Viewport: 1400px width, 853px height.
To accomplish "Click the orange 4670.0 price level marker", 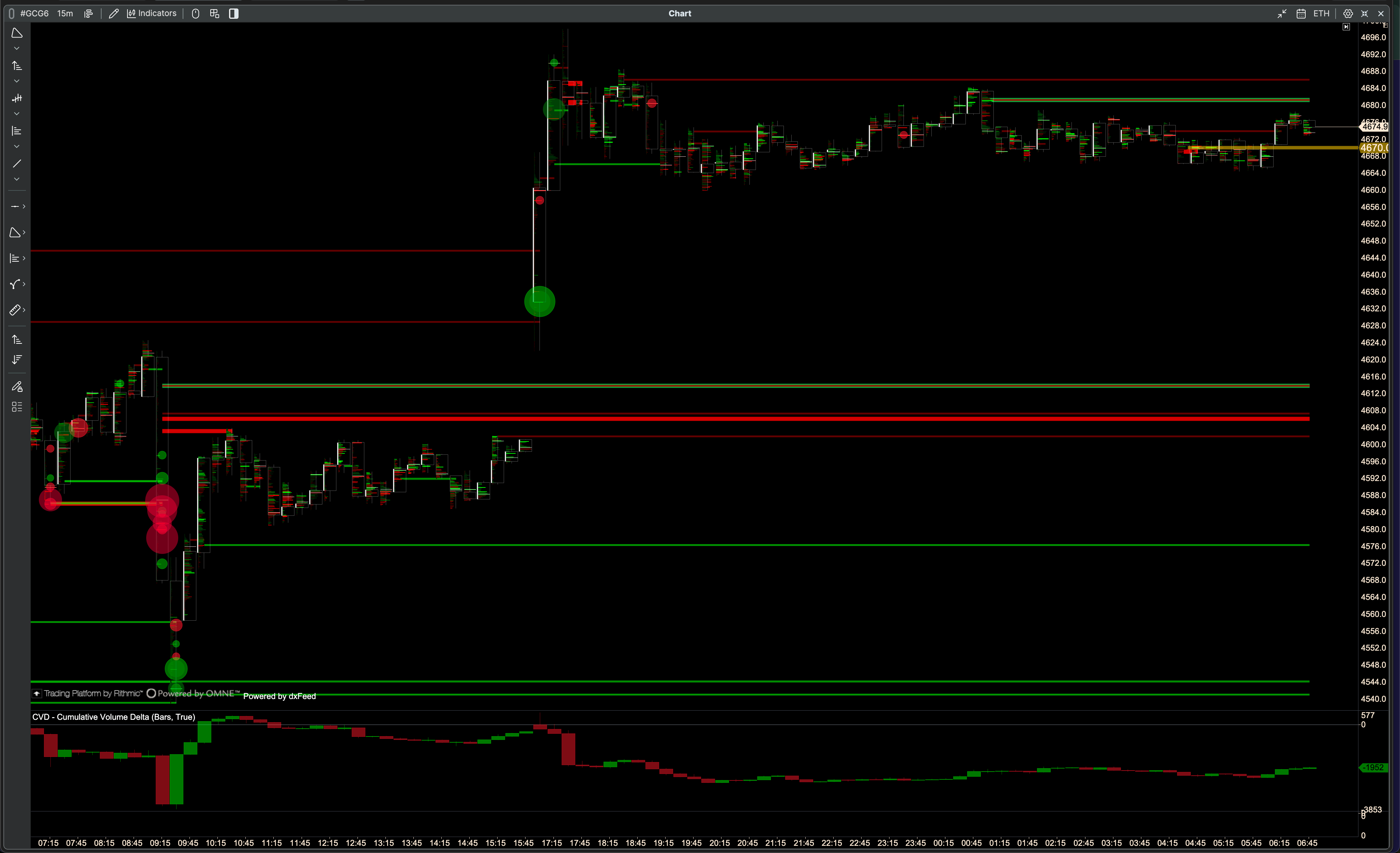I will click(1373, 148).
